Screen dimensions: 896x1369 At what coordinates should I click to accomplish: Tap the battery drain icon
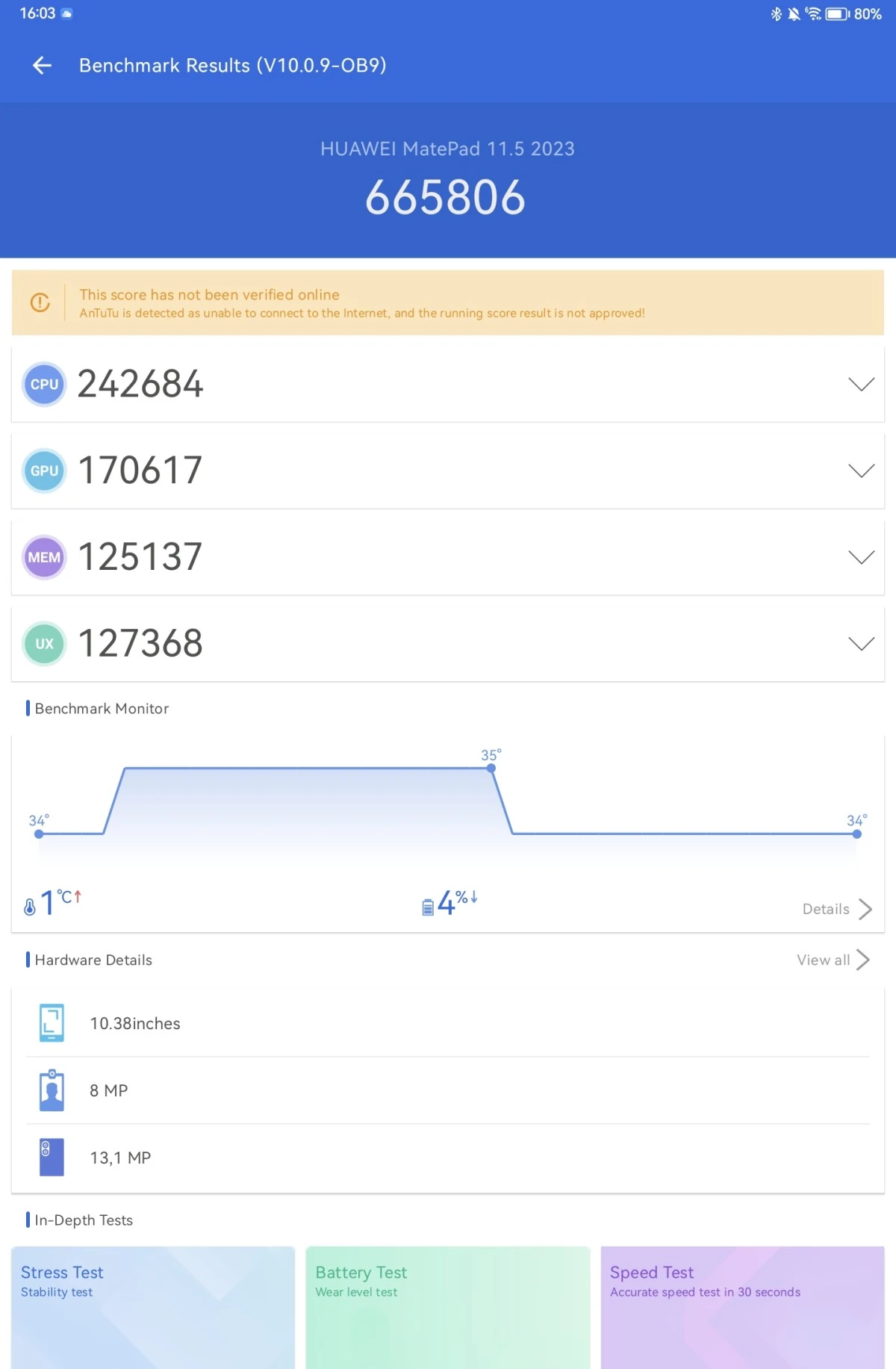pos(428,907)
